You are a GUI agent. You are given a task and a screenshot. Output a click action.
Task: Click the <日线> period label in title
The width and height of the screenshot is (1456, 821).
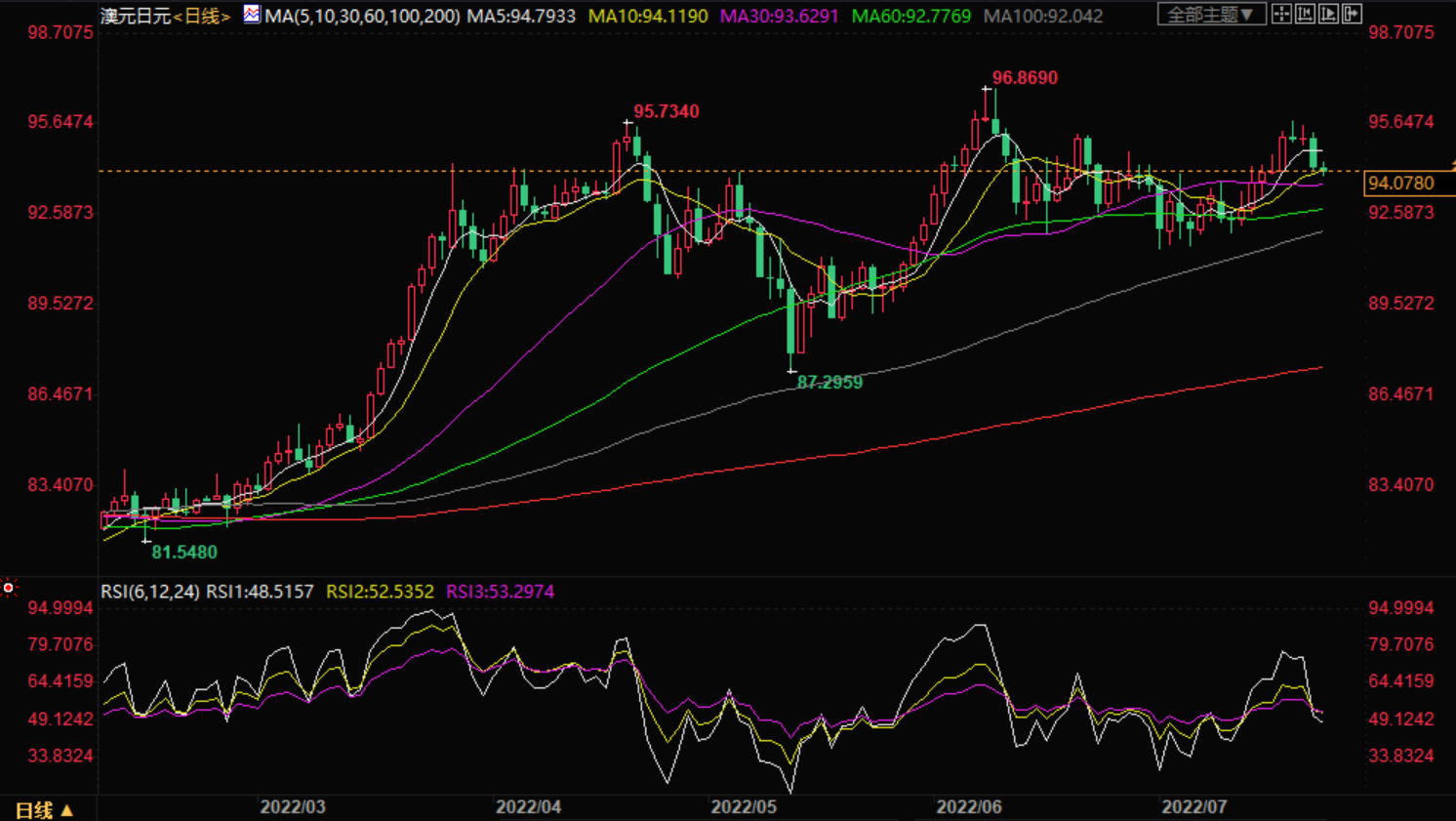pos(202,17)
